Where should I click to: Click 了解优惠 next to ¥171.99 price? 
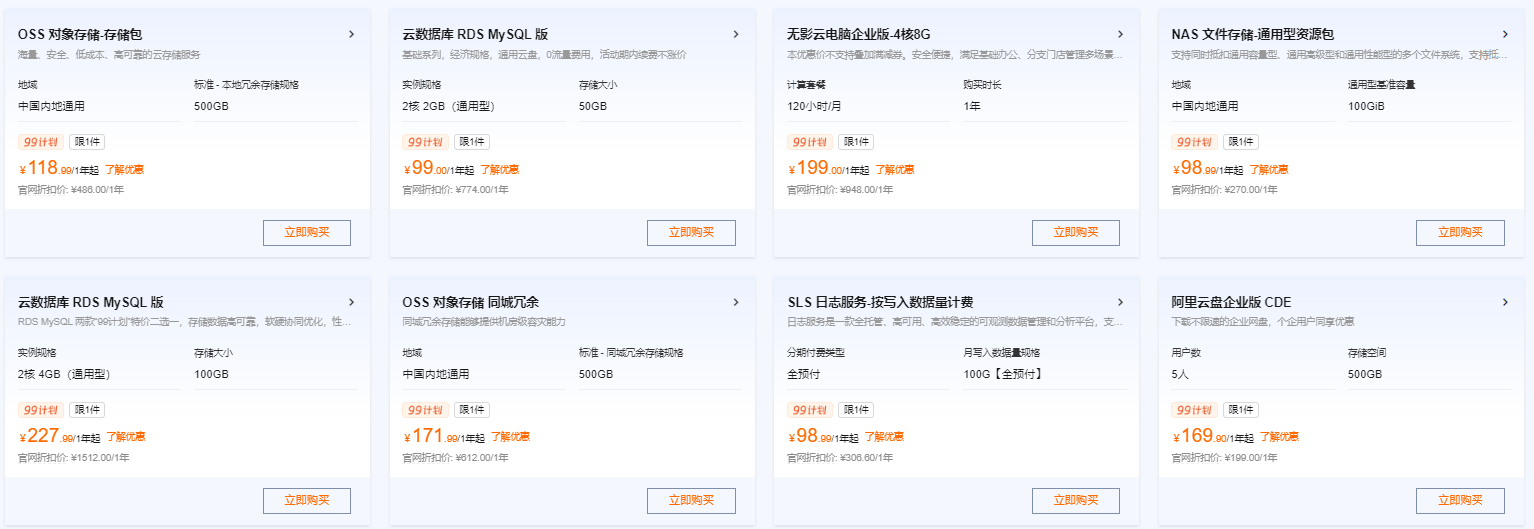click(510, 438)
